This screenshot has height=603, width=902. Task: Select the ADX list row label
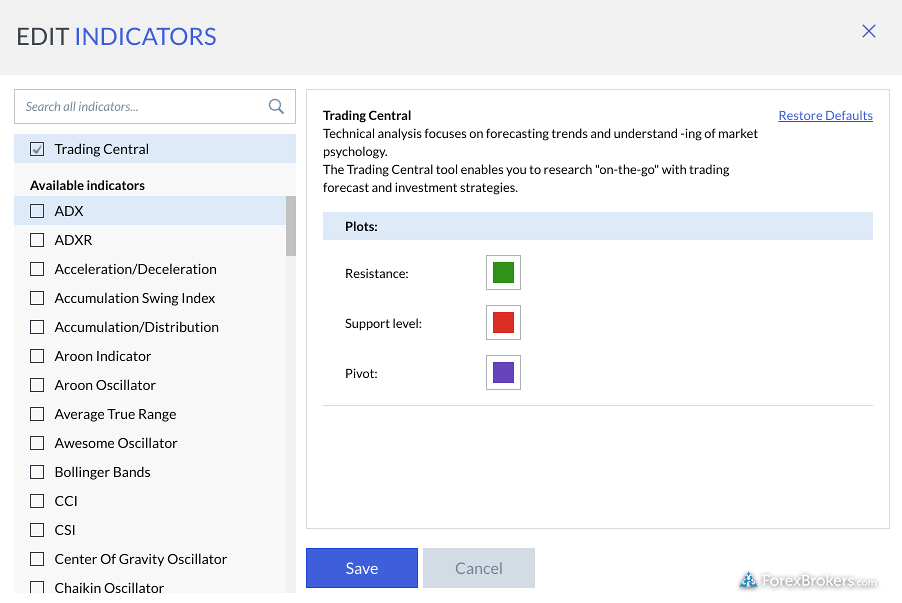click(69, 211)
